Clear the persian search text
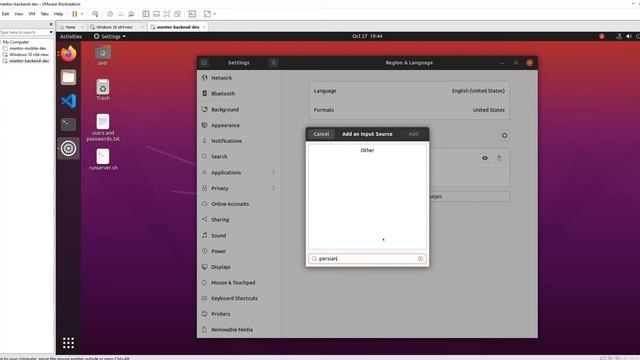The width and height of the screenshot is (640, 360). [x=420, y=259]
